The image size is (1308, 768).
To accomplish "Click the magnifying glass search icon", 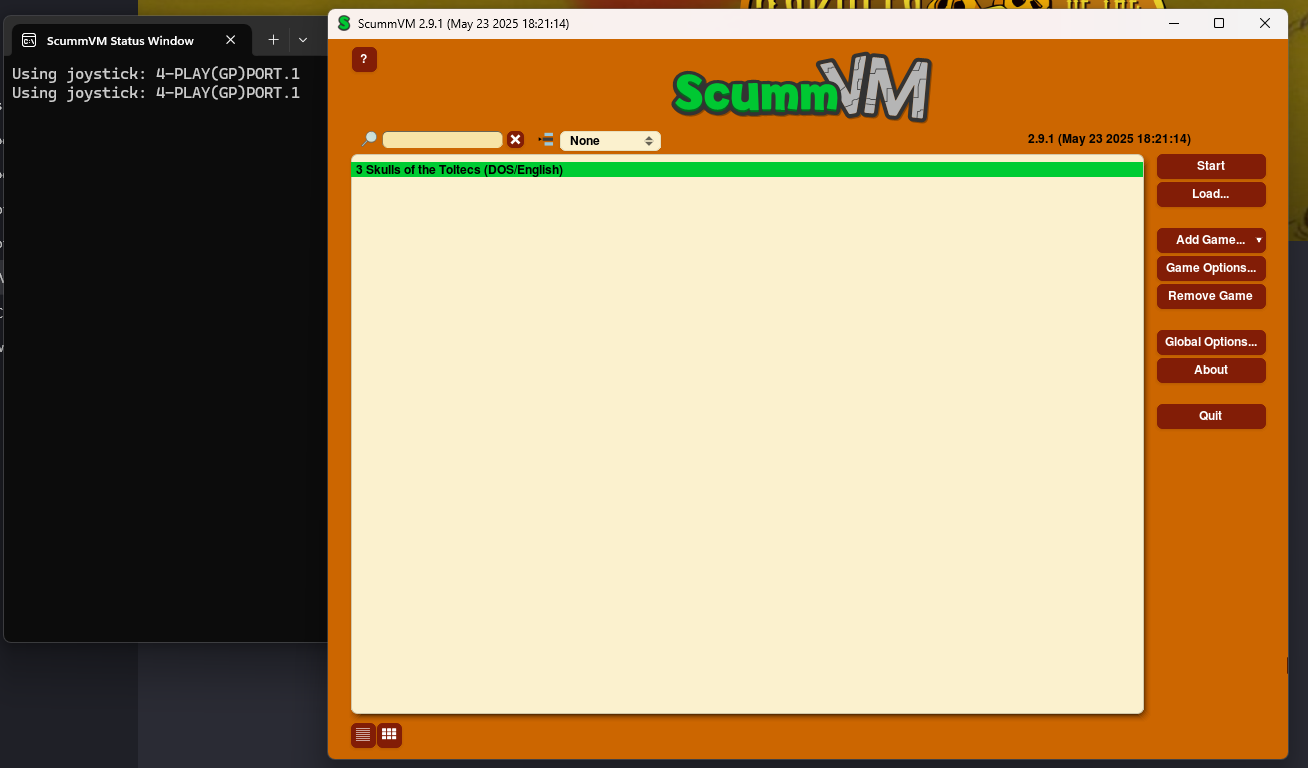I will coord(369,140).
